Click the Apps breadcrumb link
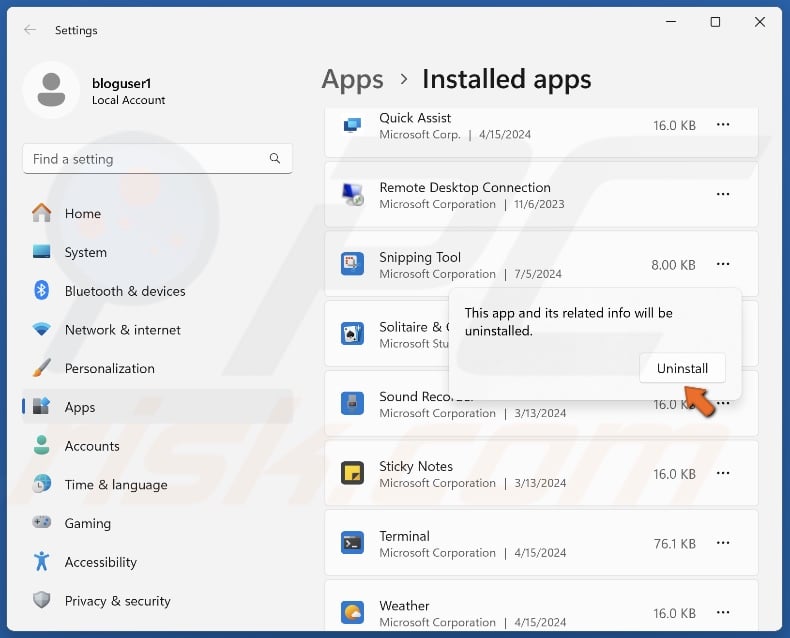Screen dimensions: 790x638 (353, 80)
